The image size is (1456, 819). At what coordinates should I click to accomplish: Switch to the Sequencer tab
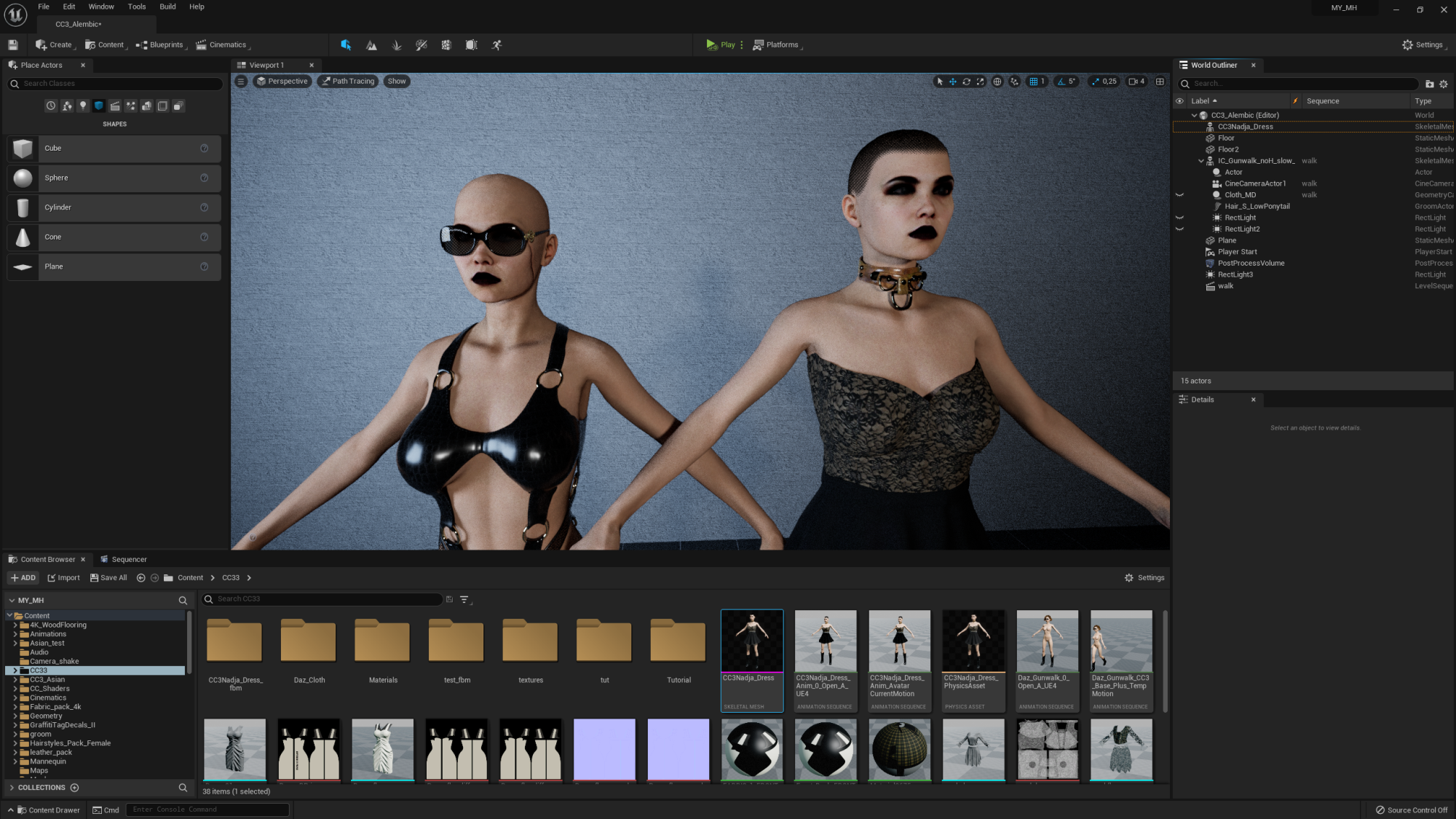(124, 560)
